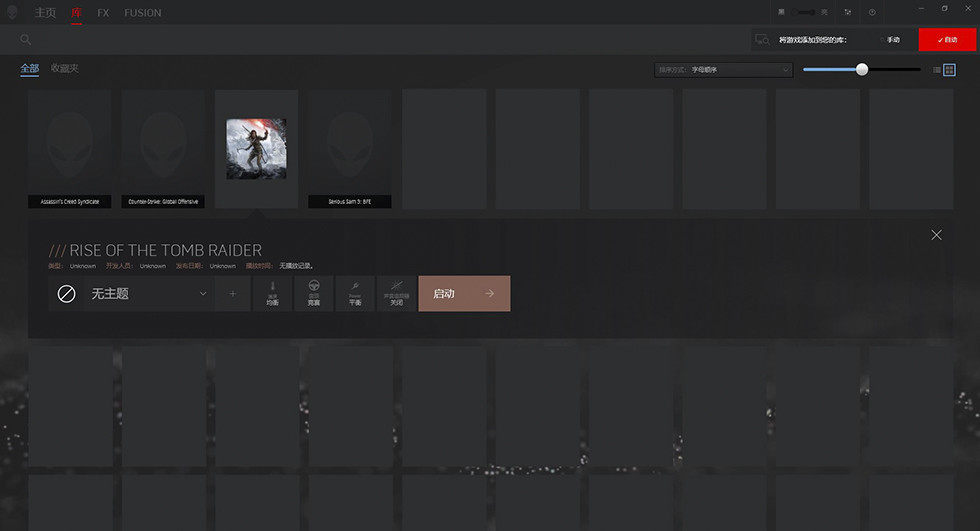Click the power profile icon (平衡)
980x531 pixels.
coord(355,294)
